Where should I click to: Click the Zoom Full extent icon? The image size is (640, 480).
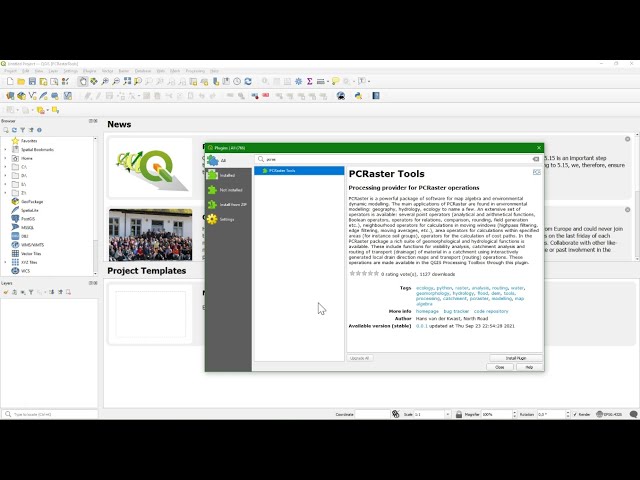click(127, 82)
